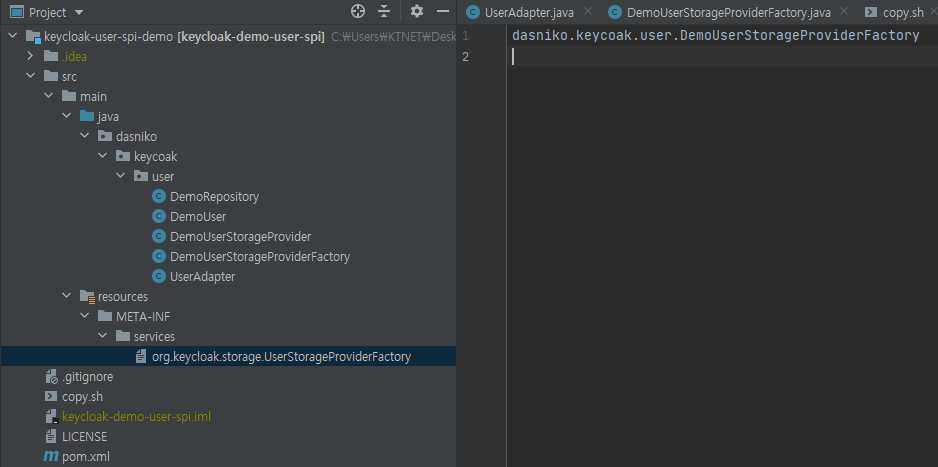938x467 pixels.
Task: Hide the Project panel with minus icon
Action: (x=443, y=11)
